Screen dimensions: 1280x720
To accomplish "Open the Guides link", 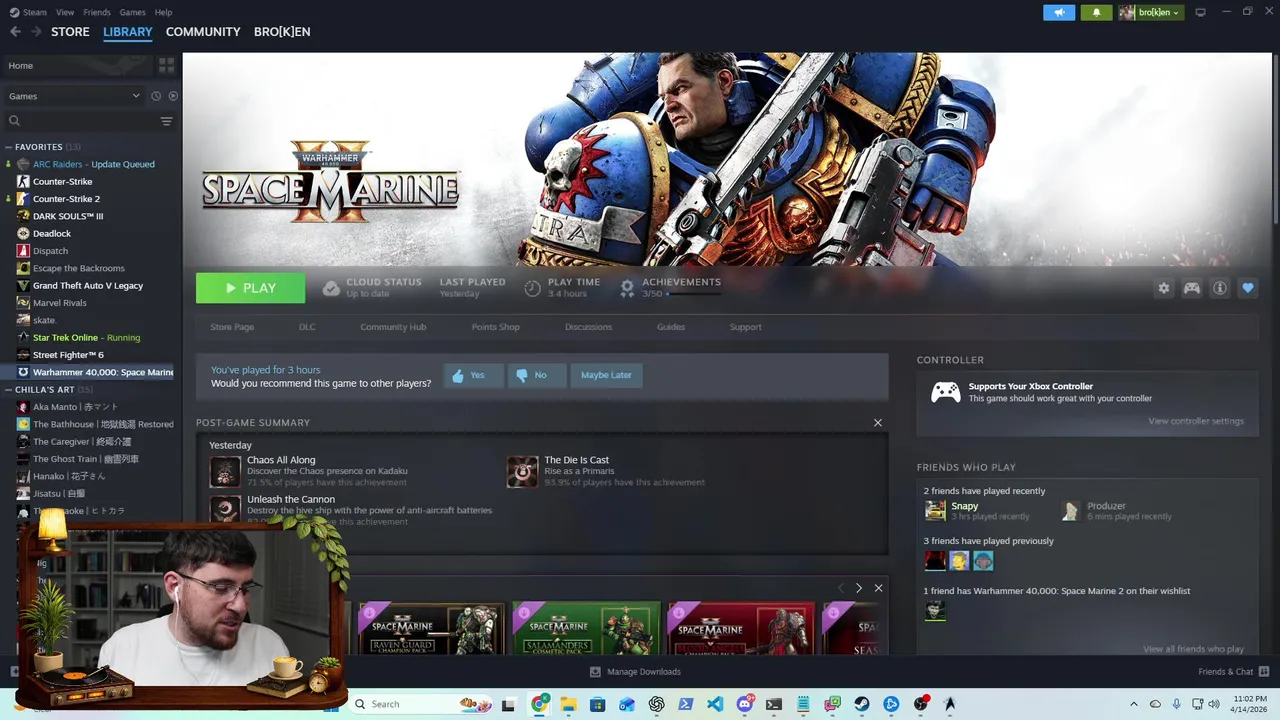I will coord(671,327).
